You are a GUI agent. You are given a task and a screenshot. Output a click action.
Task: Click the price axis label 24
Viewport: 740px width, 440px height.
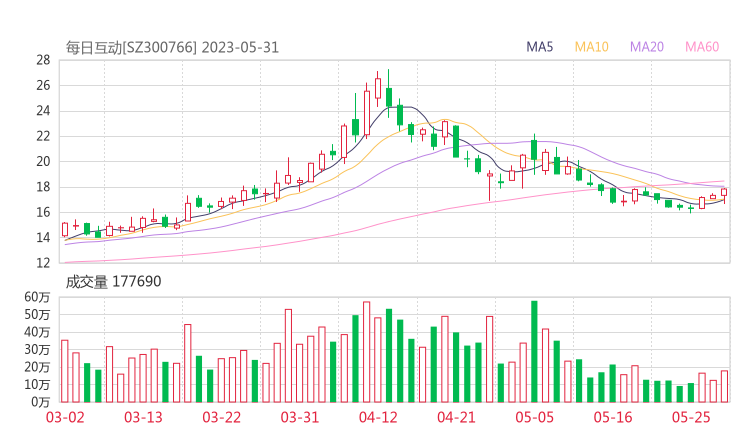pyautogui.click(x=43, y=111)
